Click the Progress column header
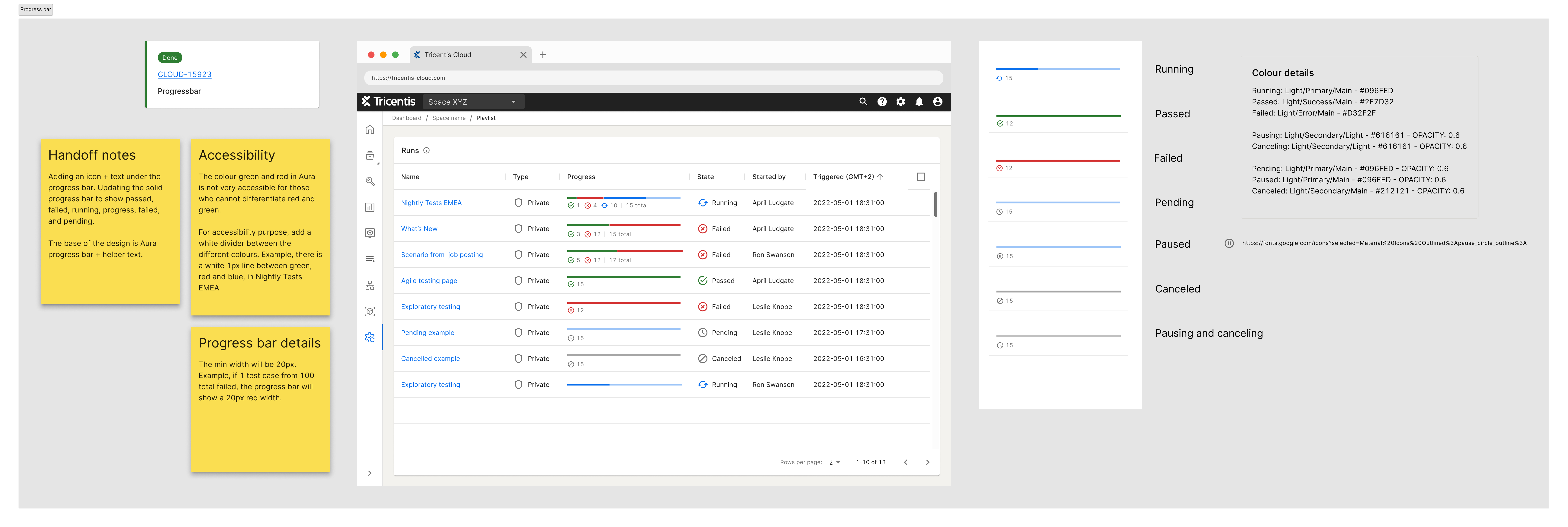The width and height of the screenshot is (1568, 527). click(x=581, y=177)
